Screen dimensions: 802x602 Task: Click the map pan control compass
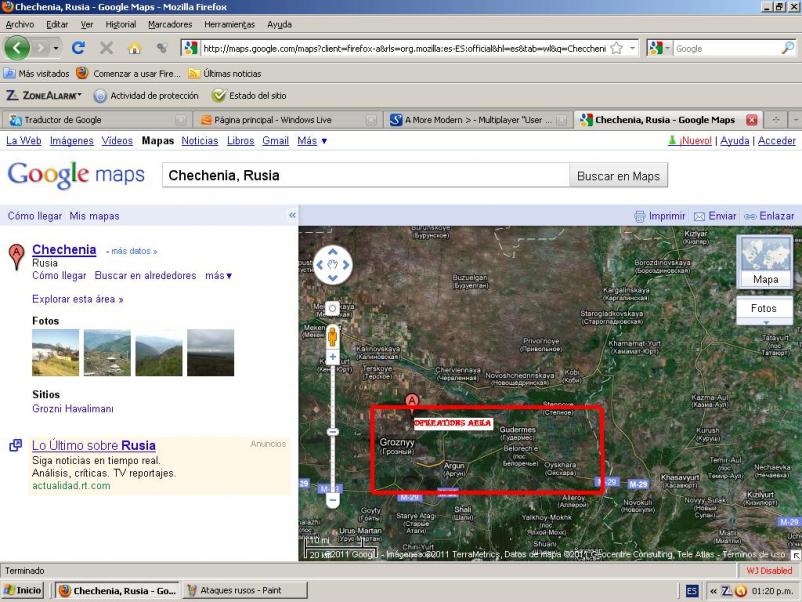(x=332, y=266)
